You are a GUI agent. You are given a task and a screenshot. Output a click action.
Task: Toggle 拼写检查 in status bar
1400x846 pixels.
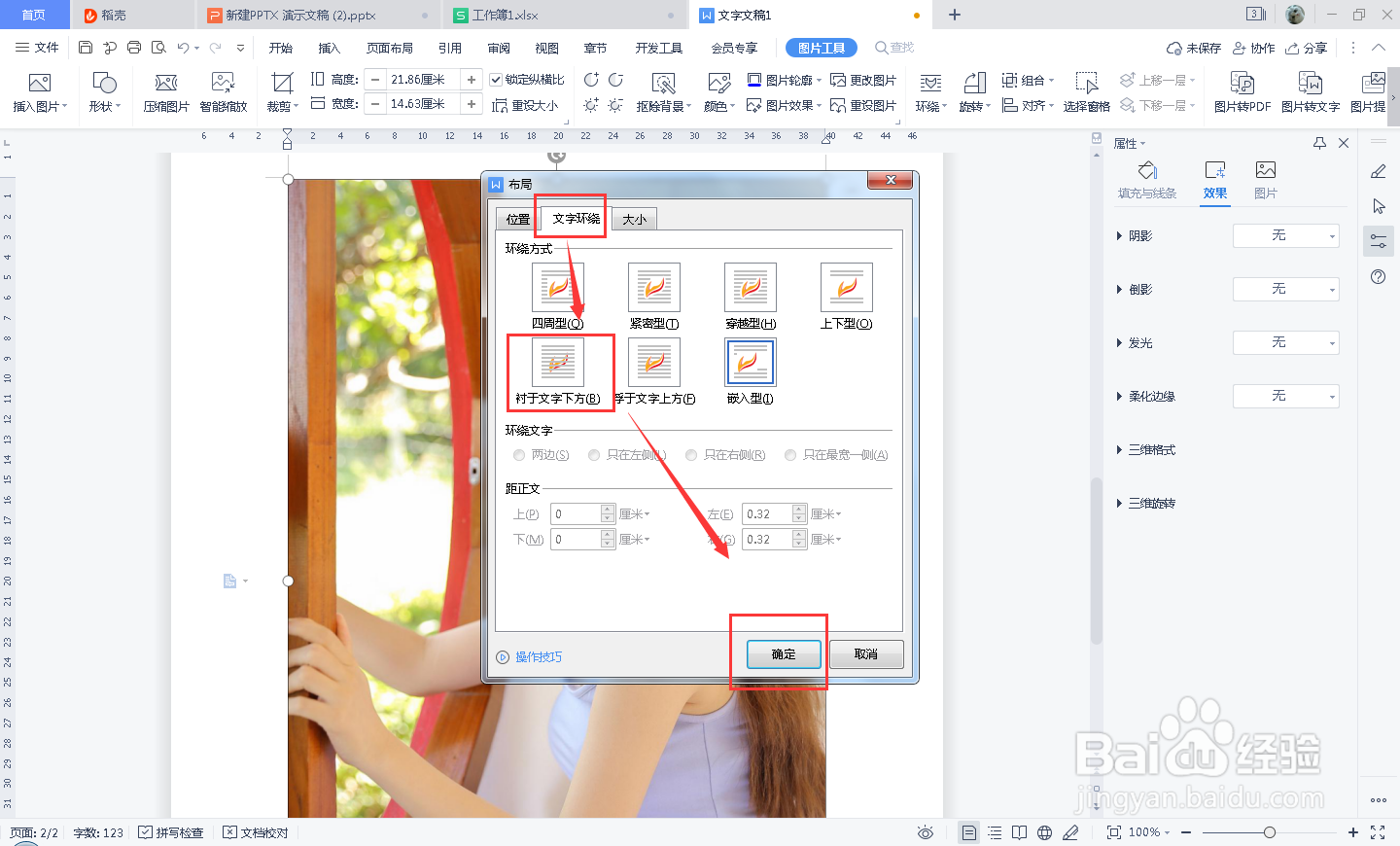(x=171, y=832)
